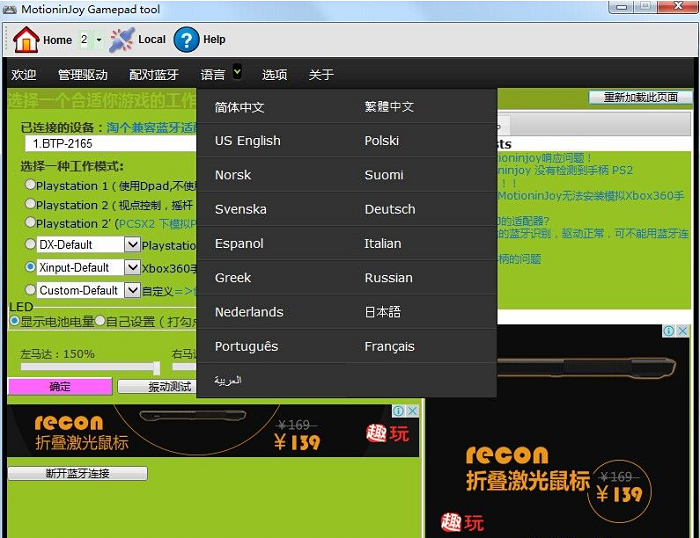Click the 重新加载此页面 reload page button
The width and height of the screenshot is (700, 538).
tap(641, 97)
